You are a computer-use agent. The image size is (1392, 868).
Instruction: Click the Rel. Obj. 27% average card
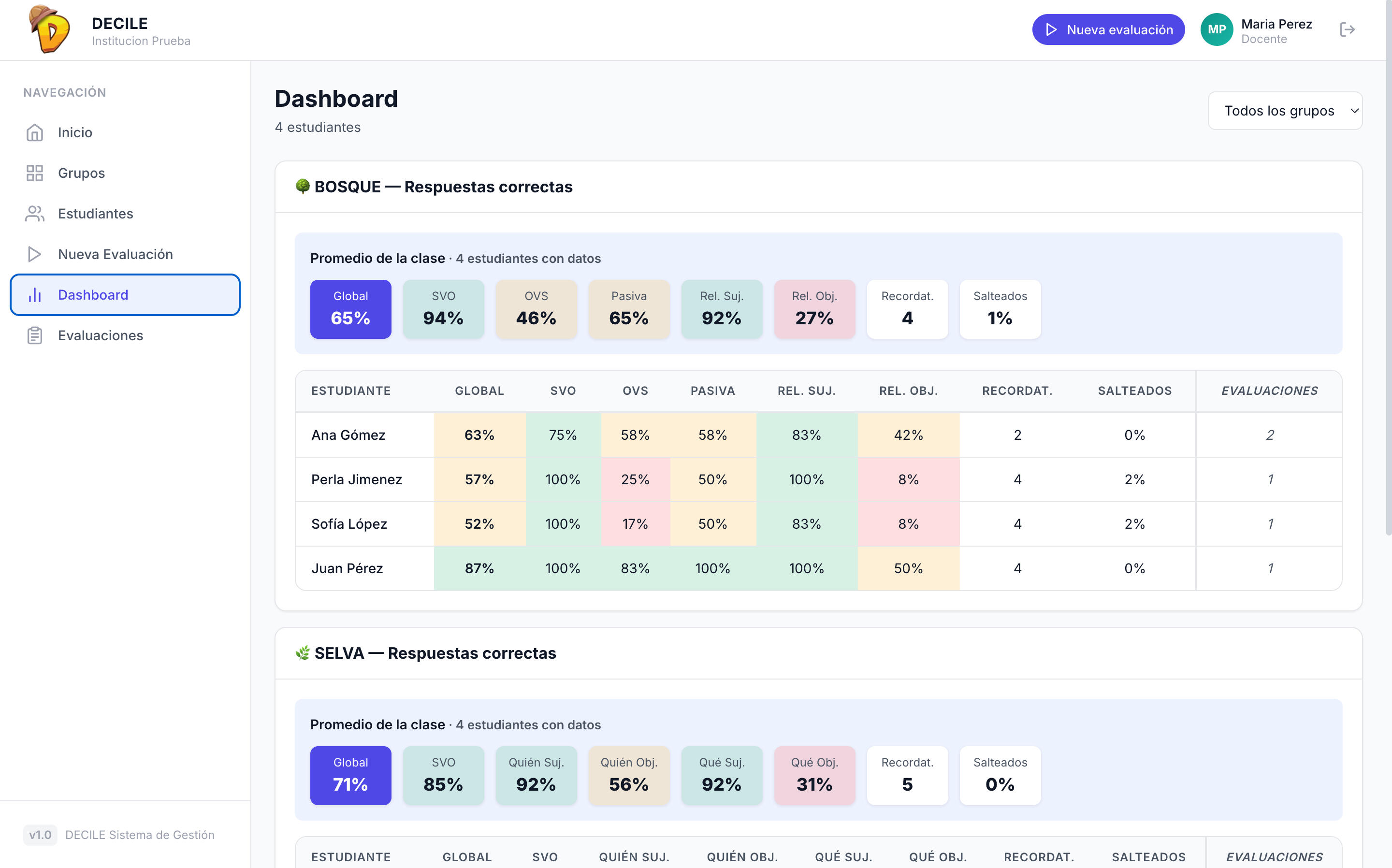point(814,309)
